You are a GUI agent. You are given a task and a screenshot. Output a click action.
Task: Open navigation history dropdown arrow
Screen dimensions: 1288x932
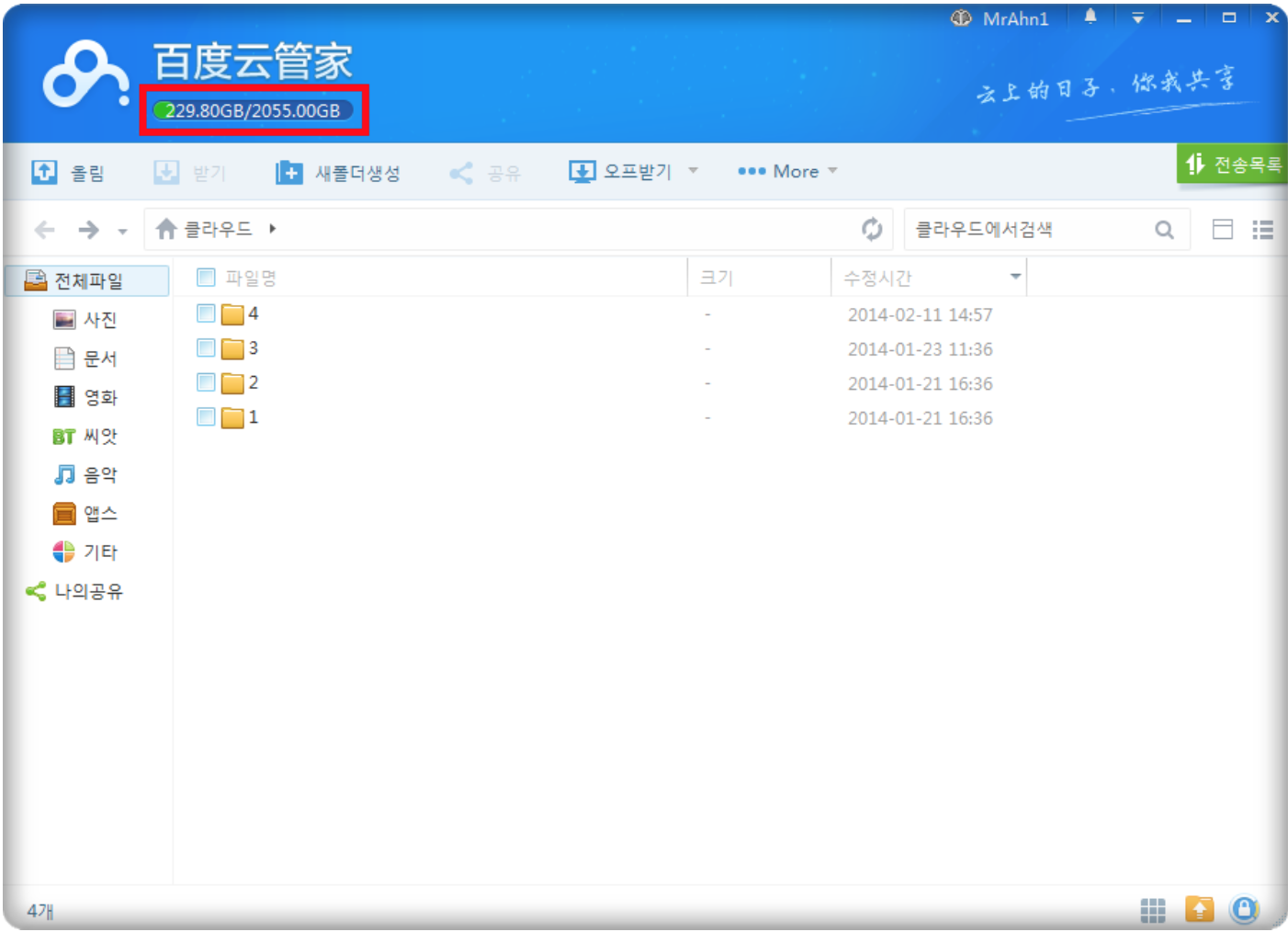[x=122, y=232]
